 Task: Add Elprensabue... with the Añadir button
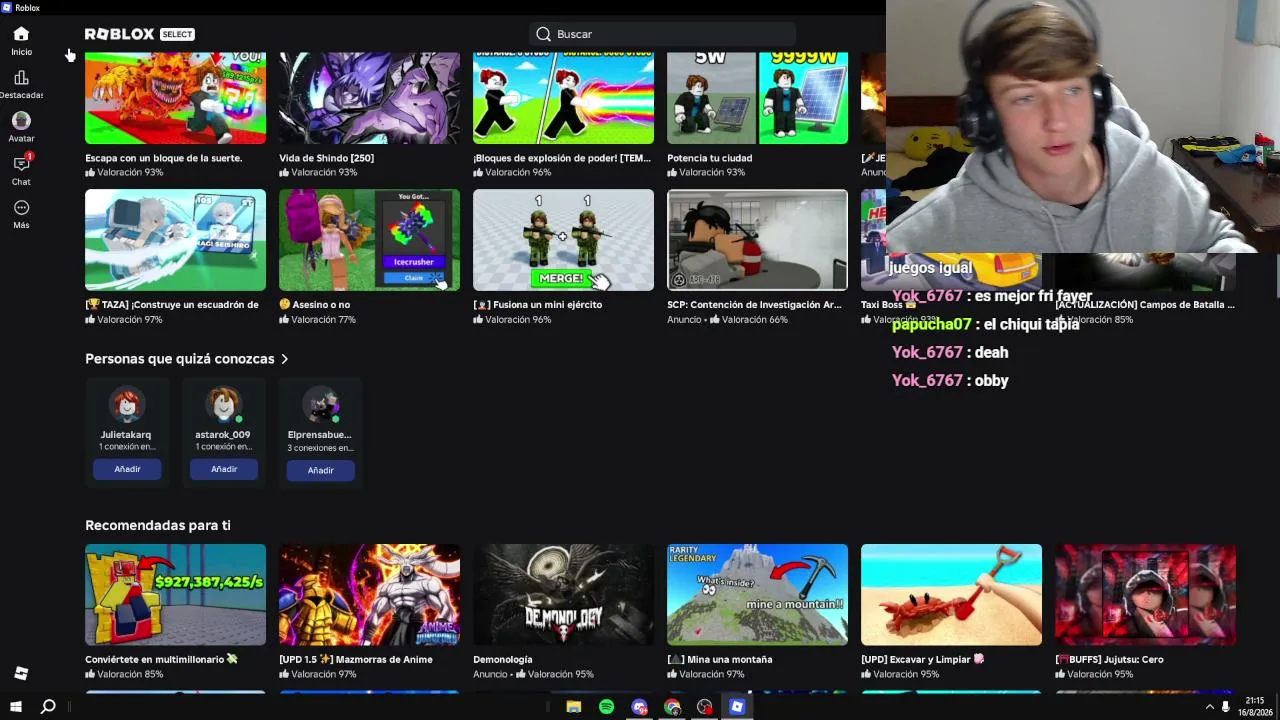click(320, 470)
